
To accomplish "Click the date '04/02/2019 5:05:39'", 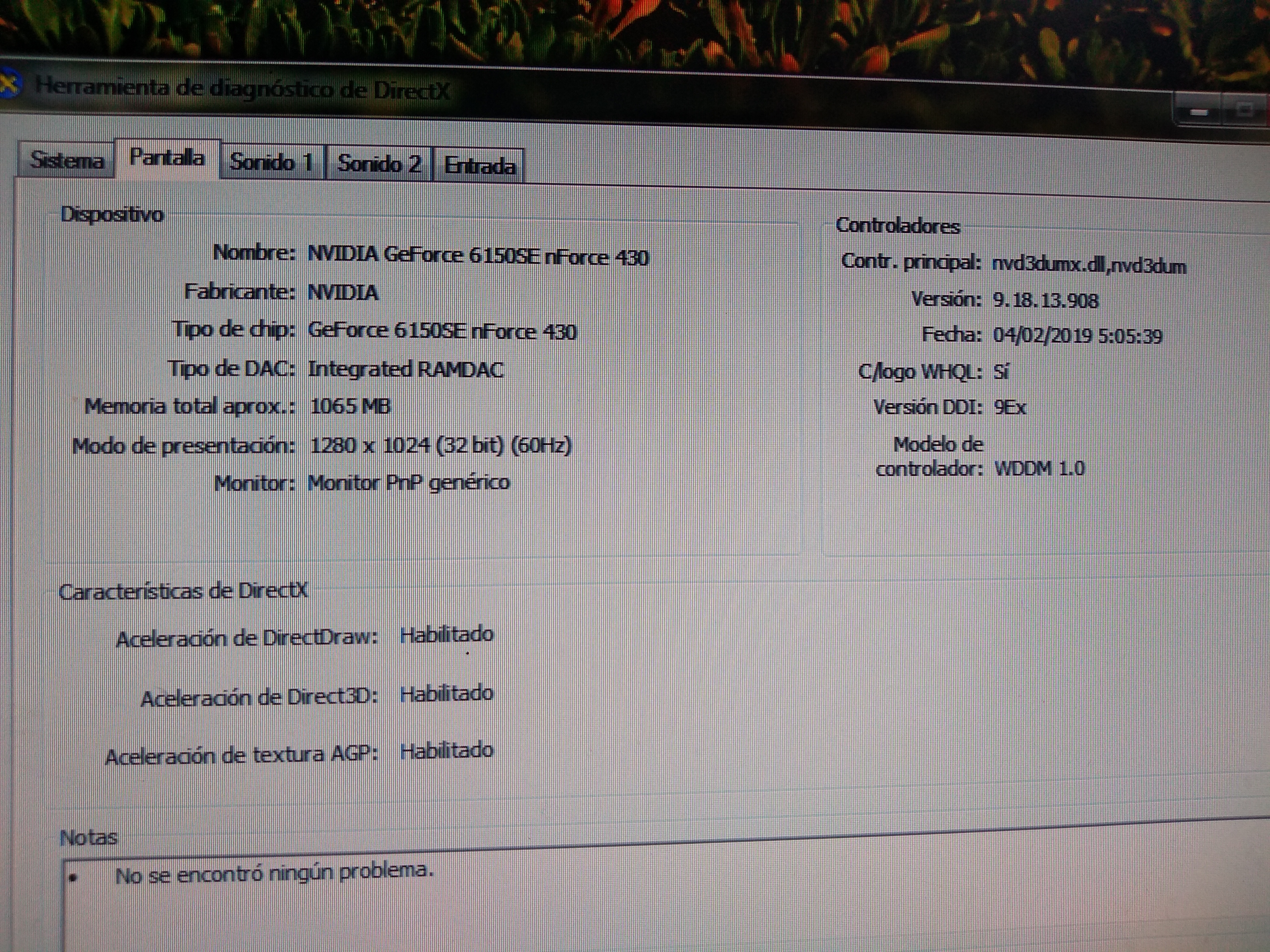I will click(x=1077, y=335).
